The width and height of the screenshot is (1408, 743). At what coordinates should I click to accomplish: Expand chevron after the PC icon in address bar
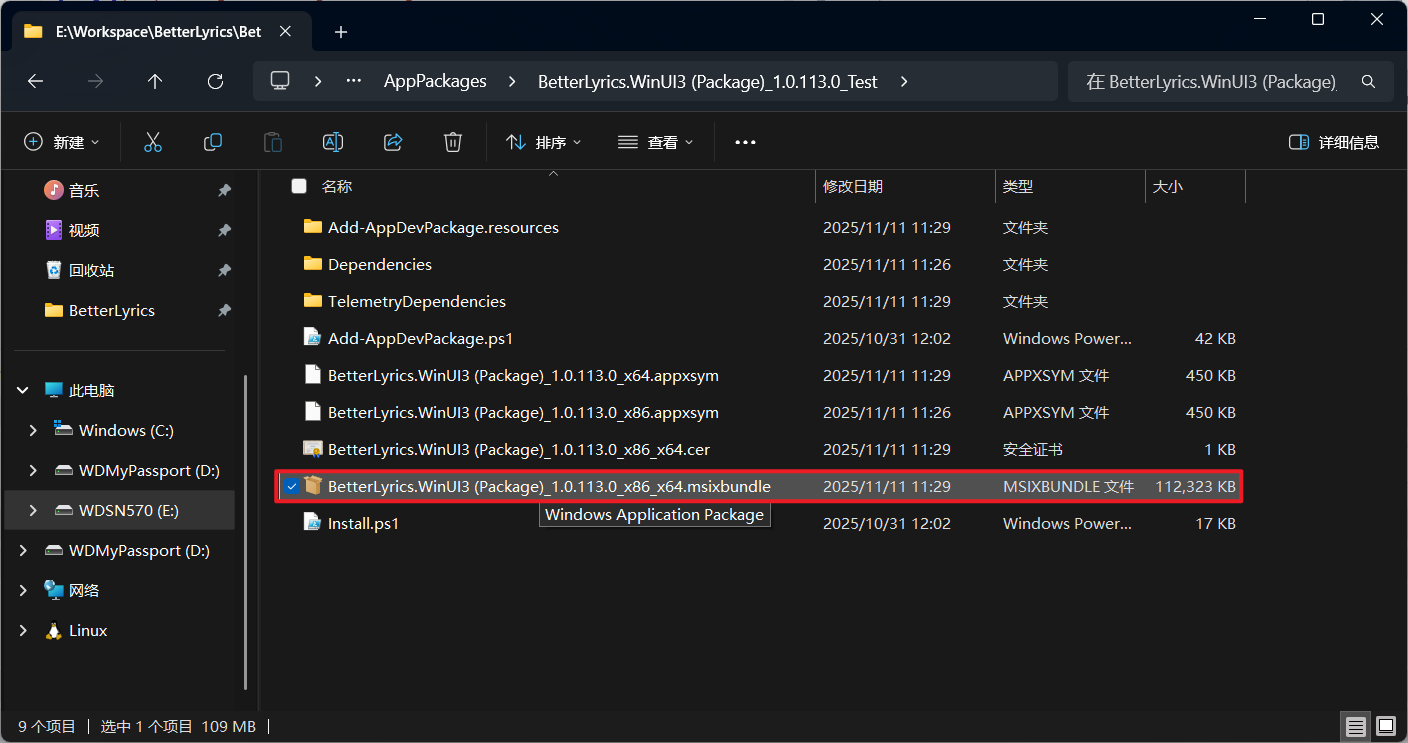318,81
